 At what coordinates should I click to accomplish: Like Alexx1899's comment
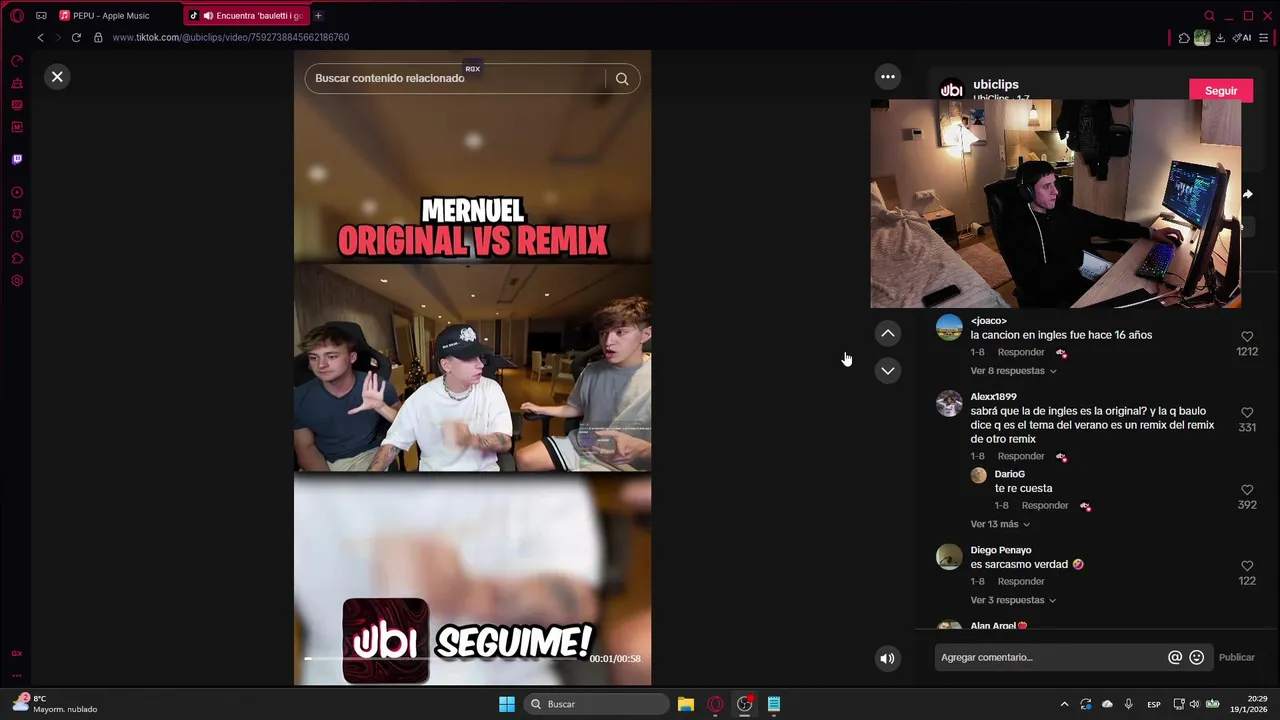click(x=1247, y=412)
